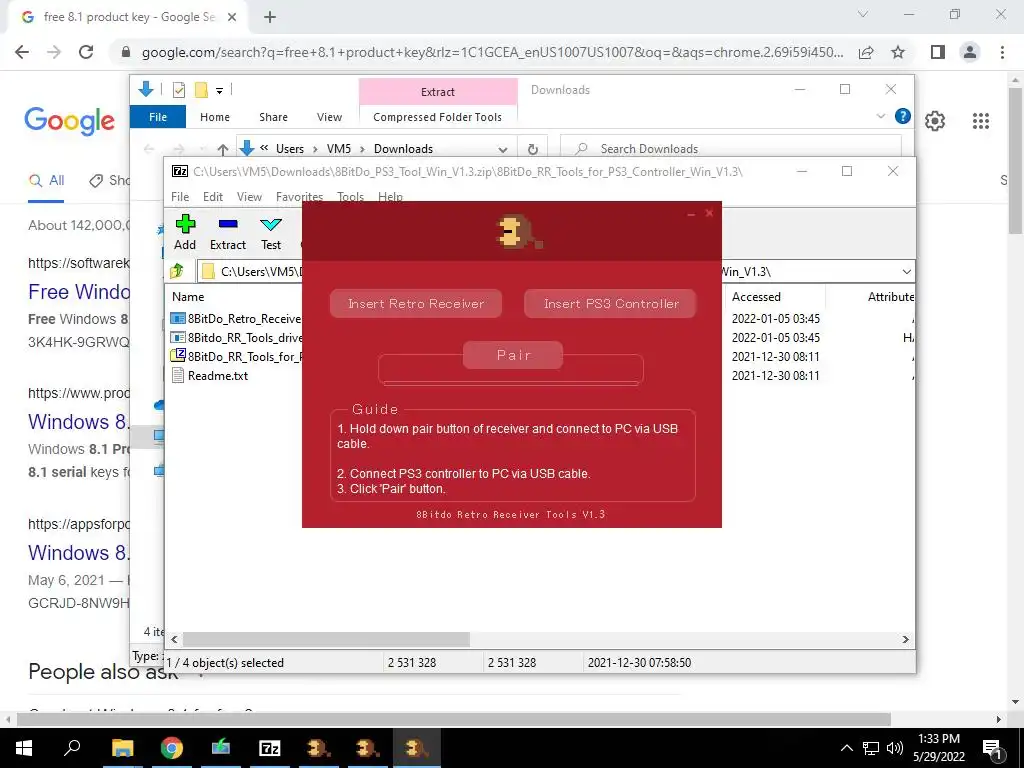Open Explorer help question mark icon
Screen dimensions: 1024x768
[903, 116]
